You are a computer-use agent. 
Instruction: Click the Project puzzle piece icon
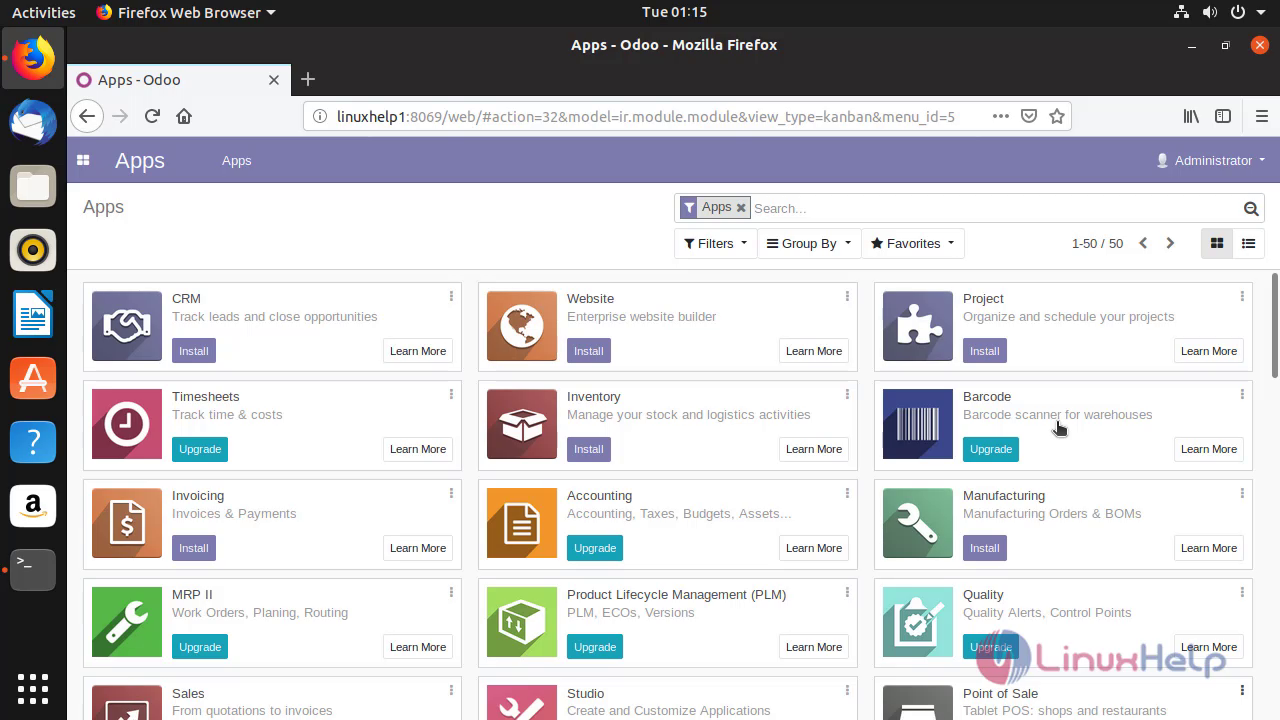click(918, 326)
